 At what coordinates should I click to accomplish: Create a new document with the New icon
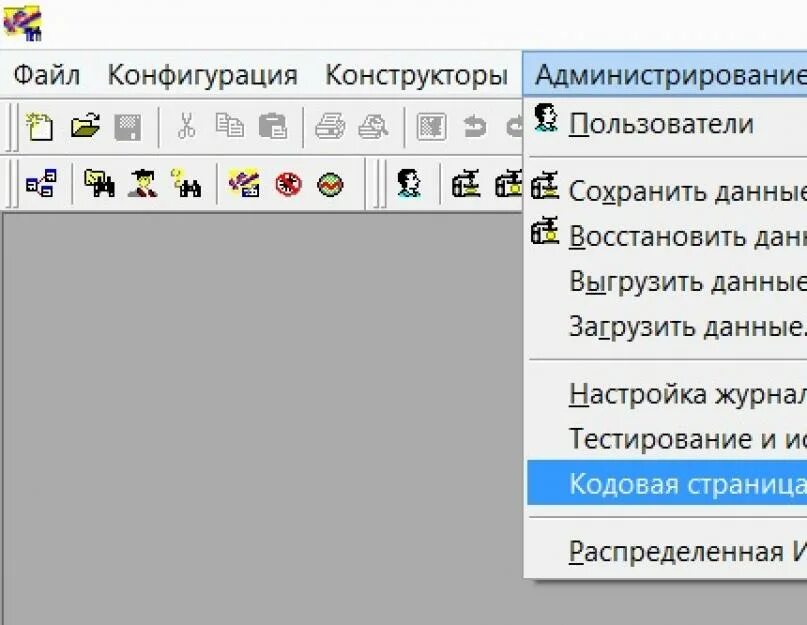tap(40, 127)
